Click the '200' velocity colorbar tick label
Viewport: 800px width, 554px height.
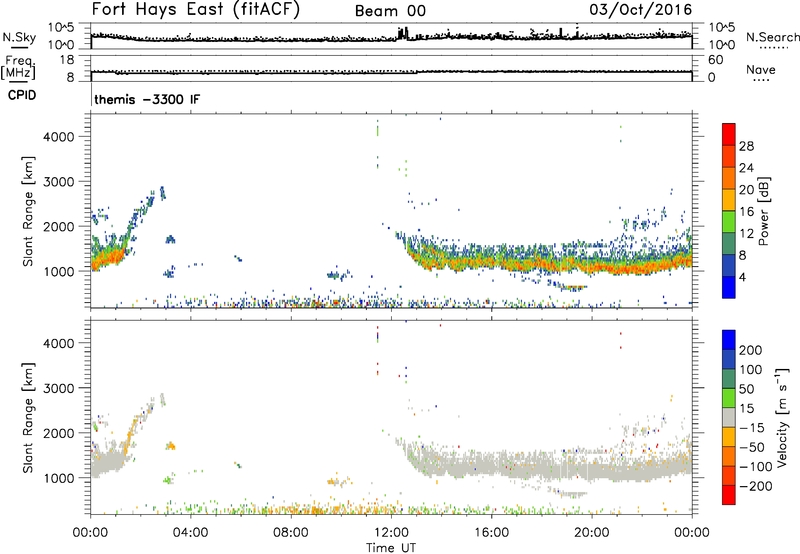coord(751,350)
